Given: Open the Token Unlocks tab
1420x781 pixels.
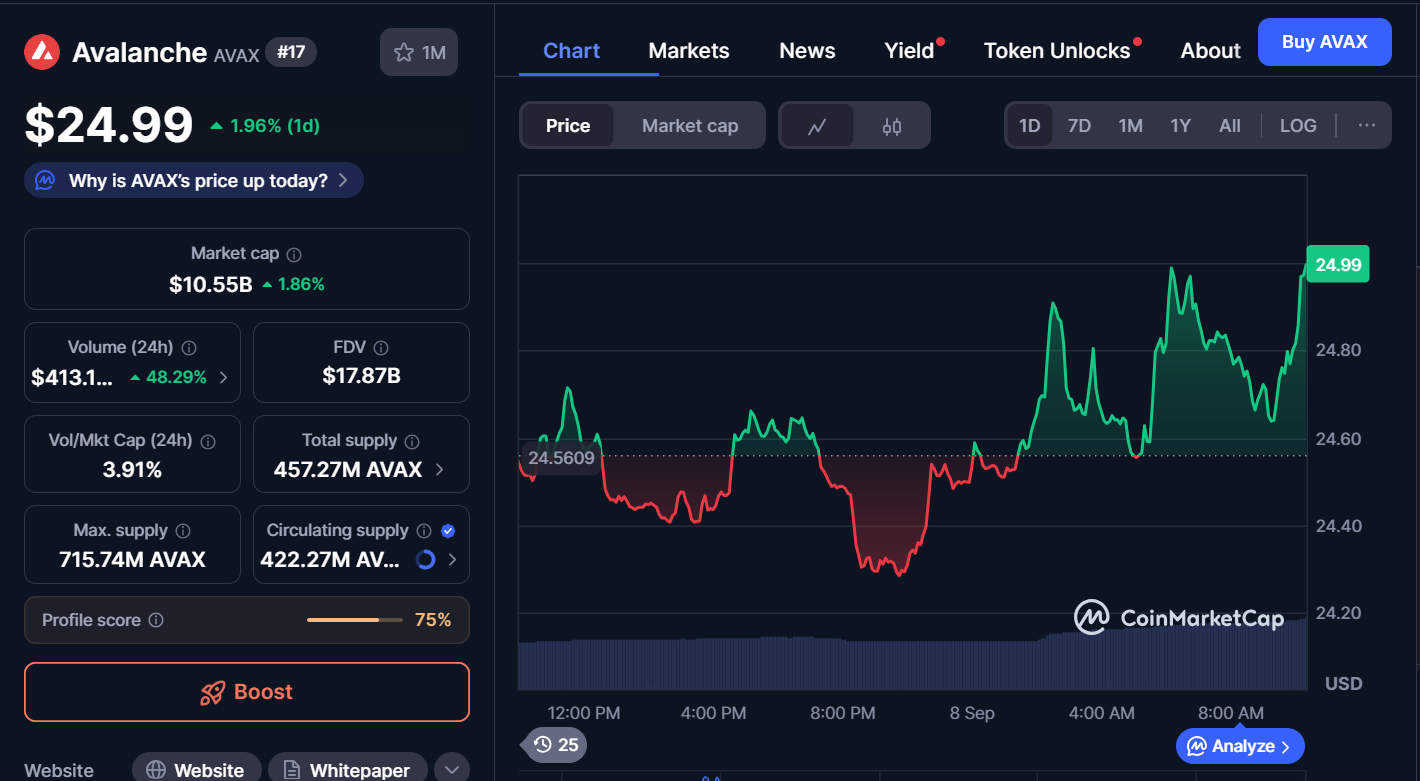Looking at the screenshot, I should coord(1057,51).
